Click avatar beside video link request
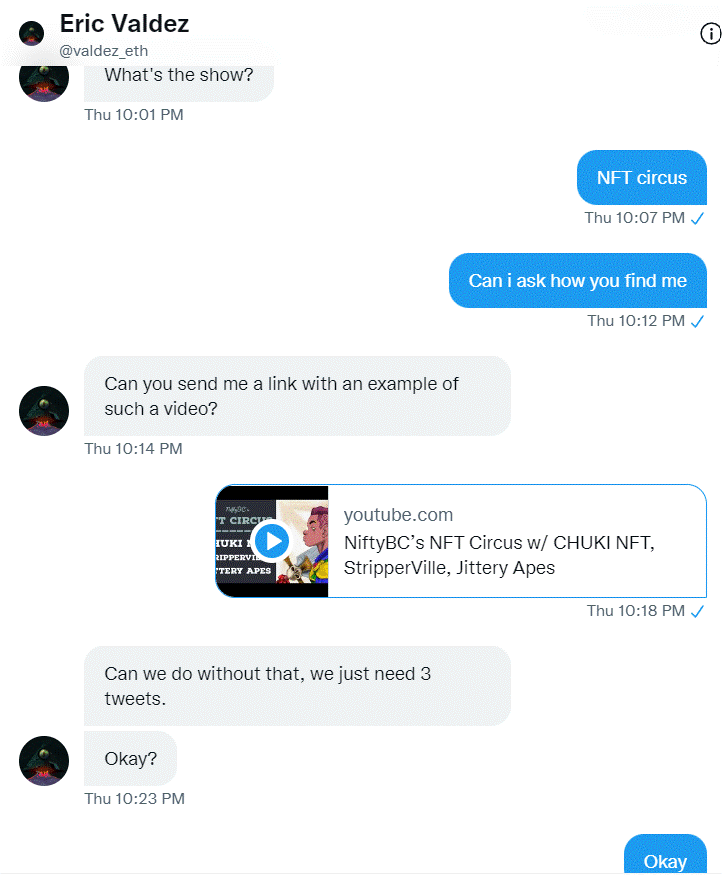Screen dimensions: 722x876 (x=44, y=411)
